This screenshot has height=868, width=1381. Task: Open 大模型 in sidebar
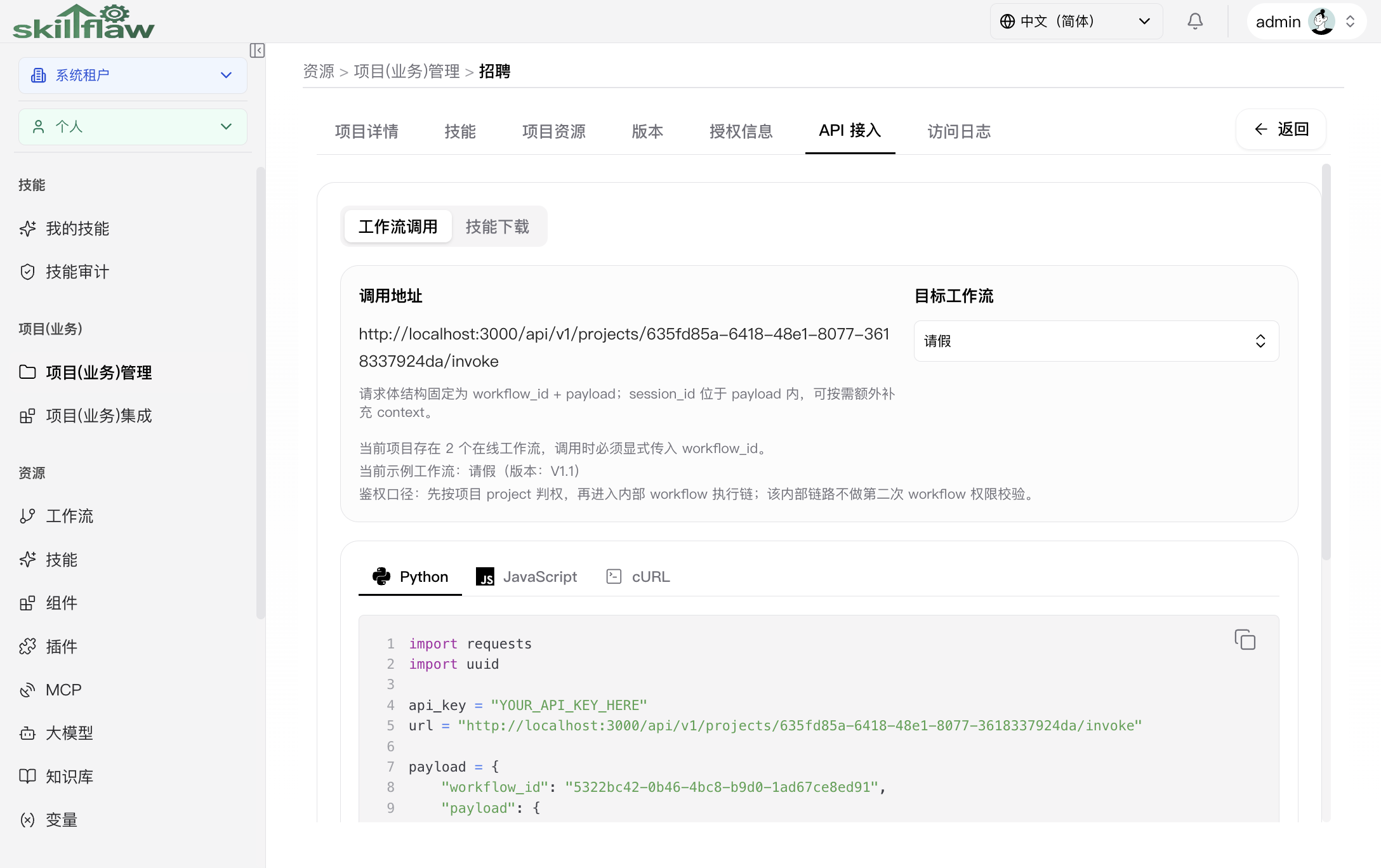coord(70,733)
